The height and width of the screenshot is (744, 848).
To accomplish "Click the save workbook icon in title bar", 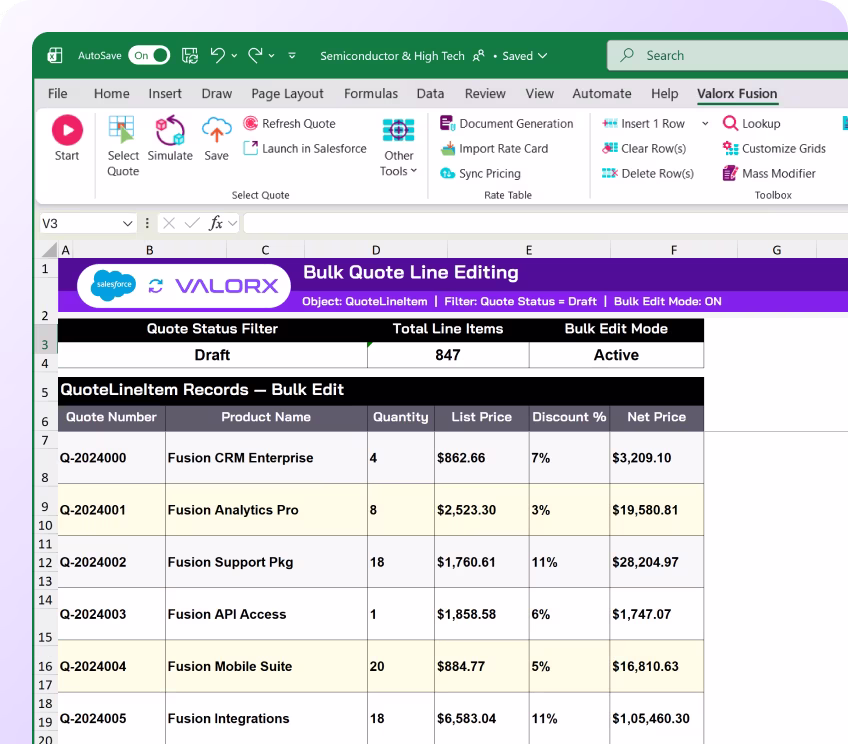I will [x=190, y=55].
